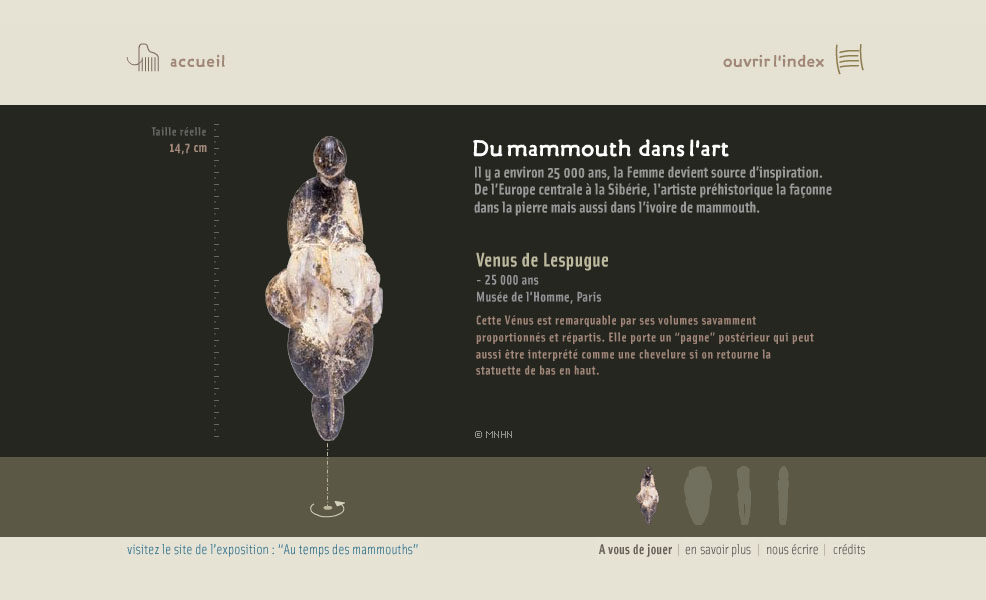986x600 pixels.
Task: Visit the exposition site link 'Au temps des mammouths'
Action: pyautogui.click(x=272, y=550)
